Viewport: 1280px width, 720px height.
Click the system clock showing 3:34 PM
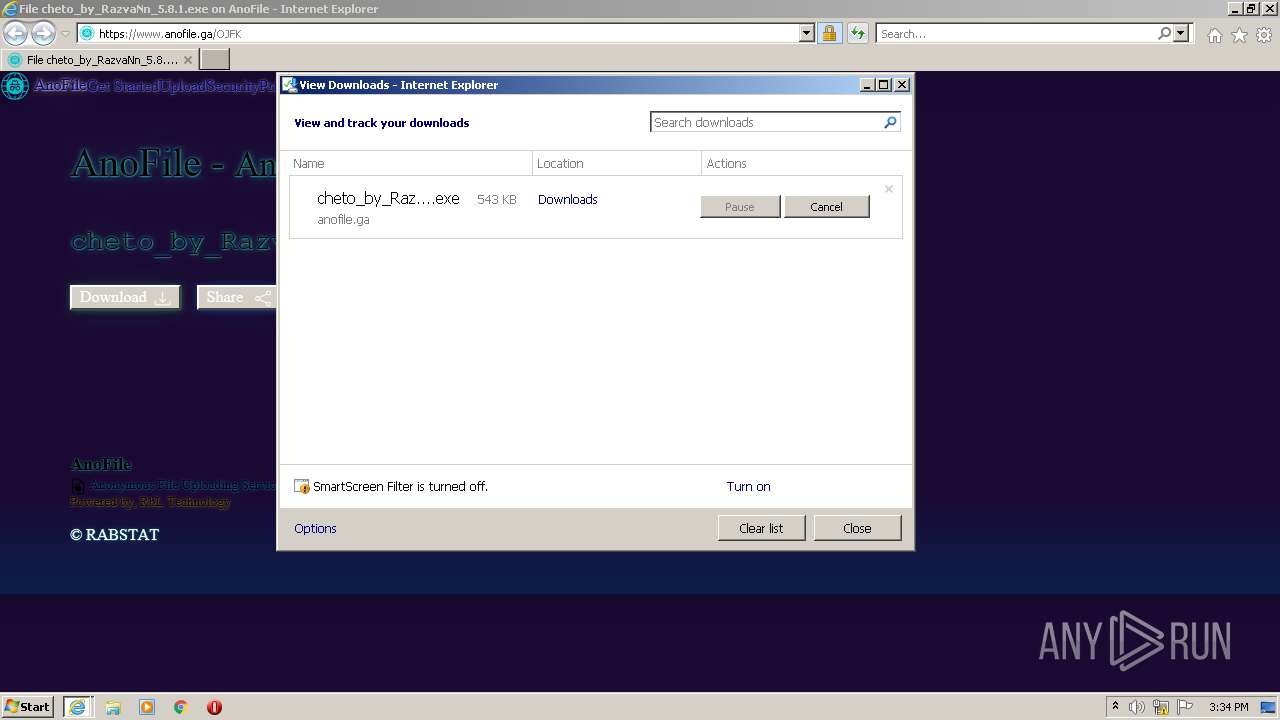(1228, 707)
